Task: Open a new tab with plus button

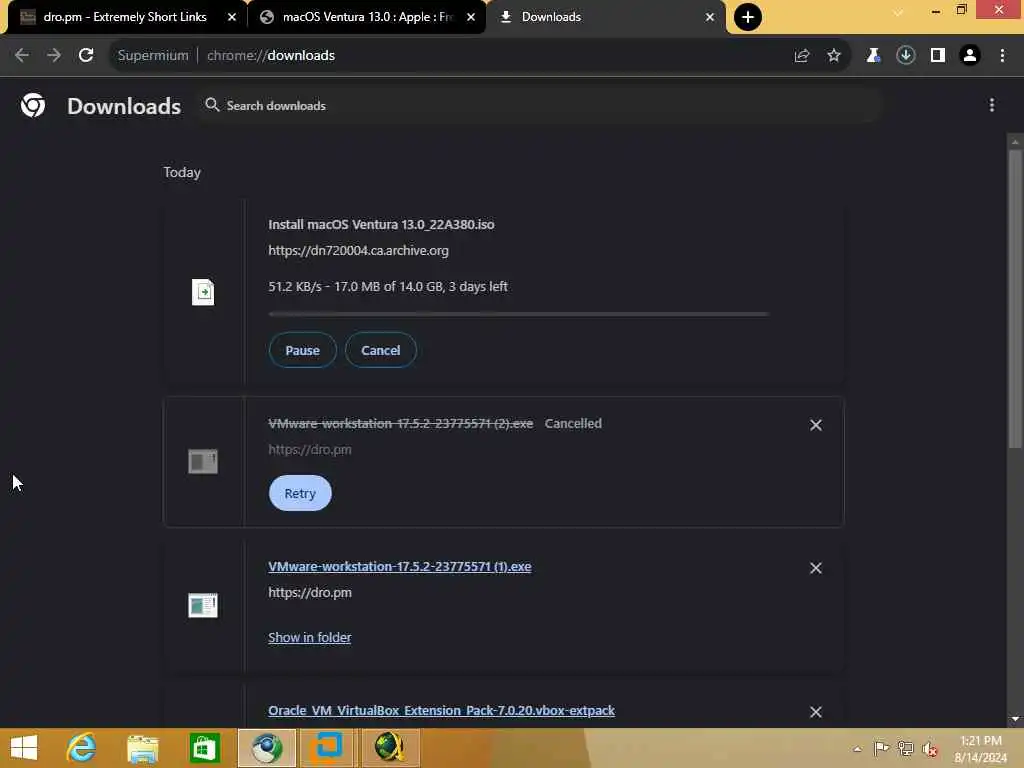Action: (x=748, y=17)
